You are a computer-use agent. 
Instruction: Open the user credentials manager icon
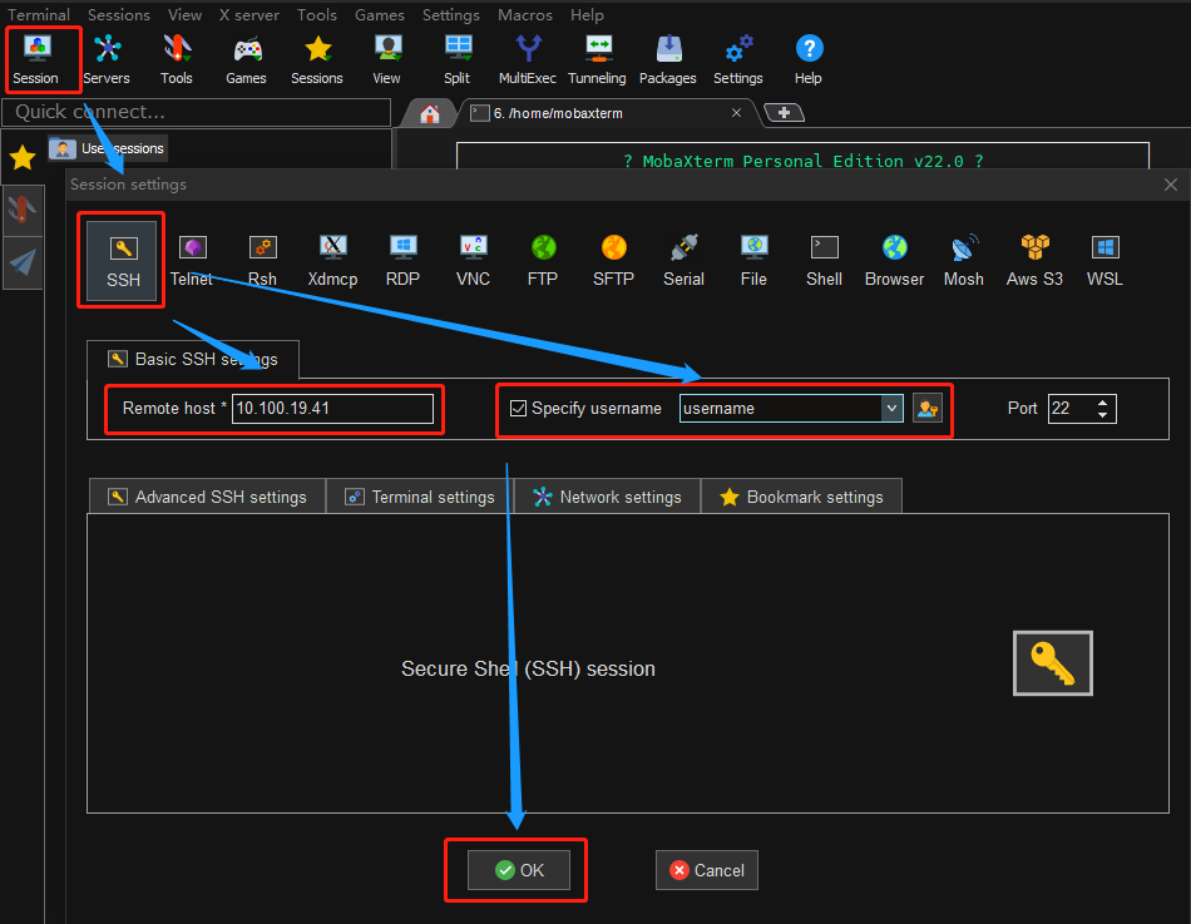(927, 408)
